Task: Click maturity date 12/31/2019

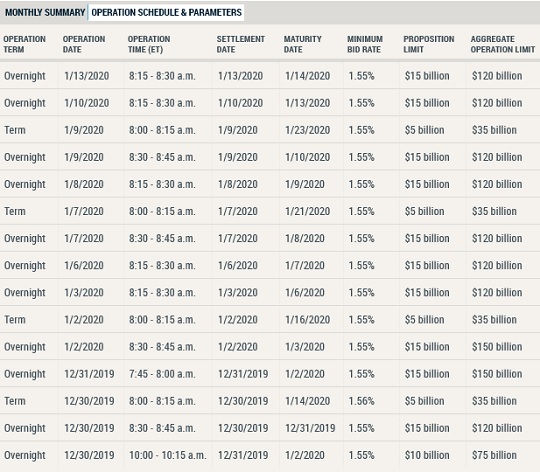Action: pyautogui.click(x=310, y=428)
